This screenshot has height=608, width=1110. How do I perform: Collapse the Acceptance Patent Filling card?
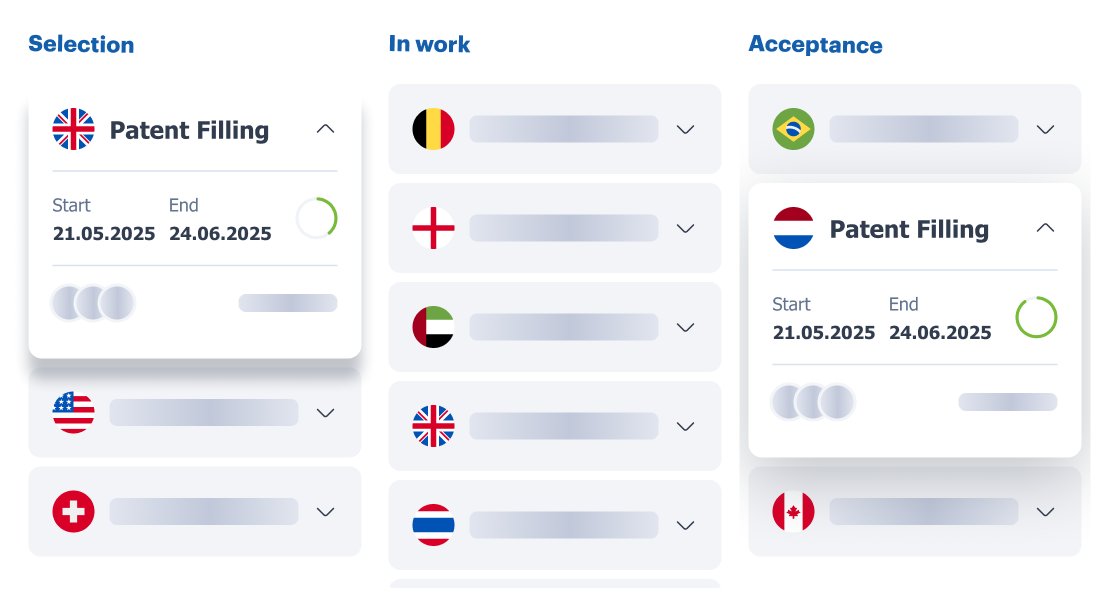pos(1045,228)
